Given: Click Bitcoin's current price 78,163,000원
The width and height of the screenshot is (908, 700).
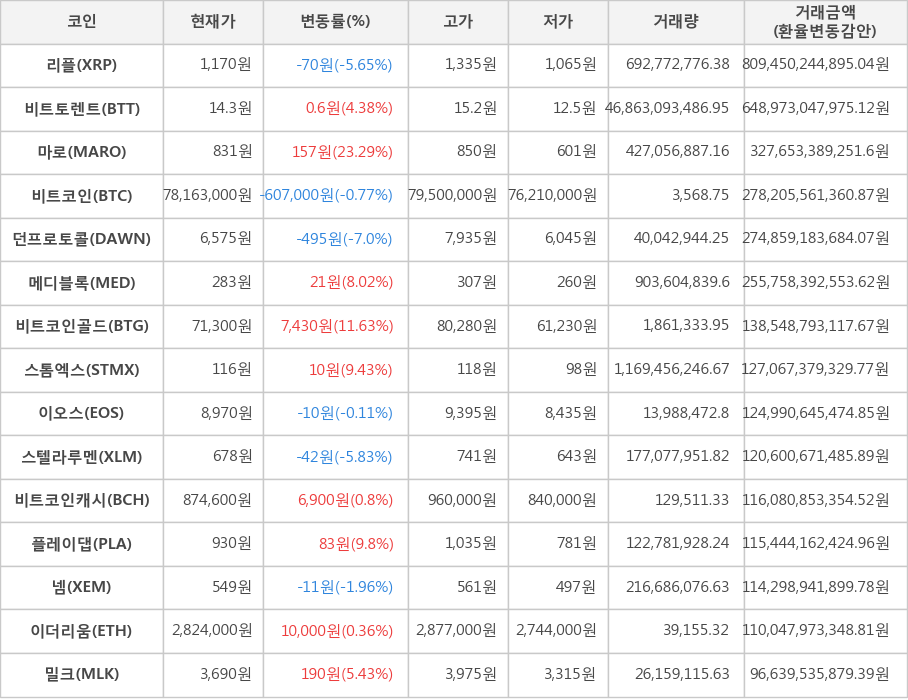Looking at the screenshot, I should (208, 196).
